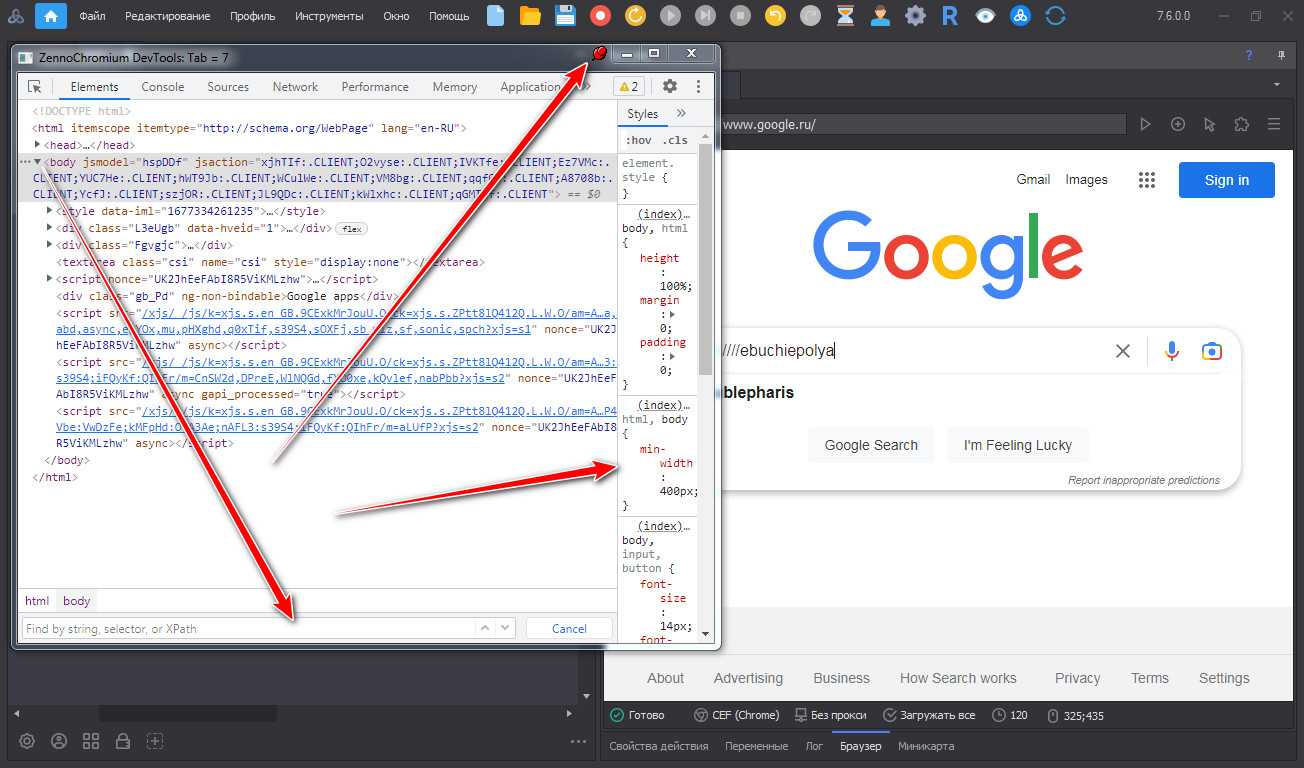Click the Styles pane scrollbar down arrow
Image resolution: width=1304 pixels, height=768 pixels.
point(705,634)
